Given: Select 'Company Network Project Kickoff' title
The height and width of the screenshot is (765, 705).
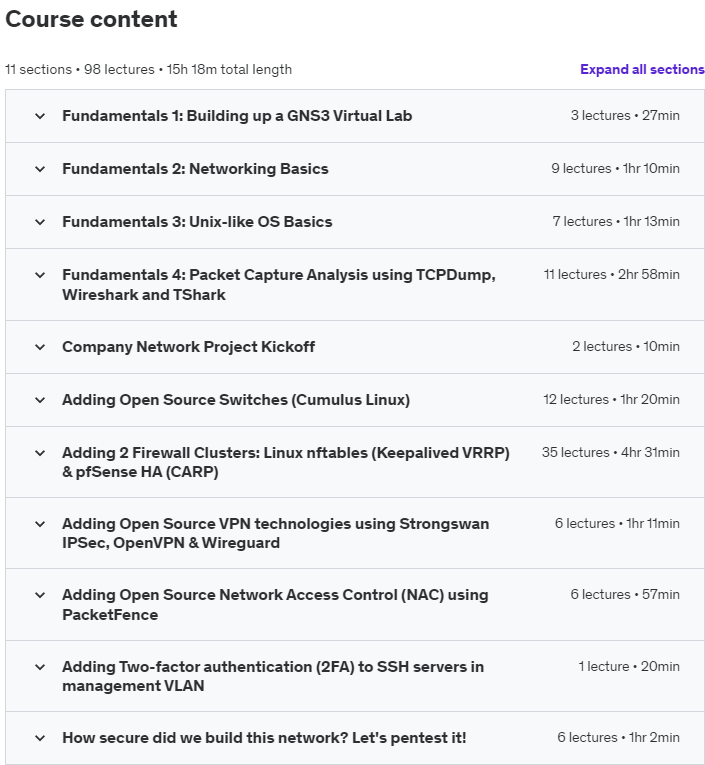Looking at the screenshot, I should coord(188,346).
